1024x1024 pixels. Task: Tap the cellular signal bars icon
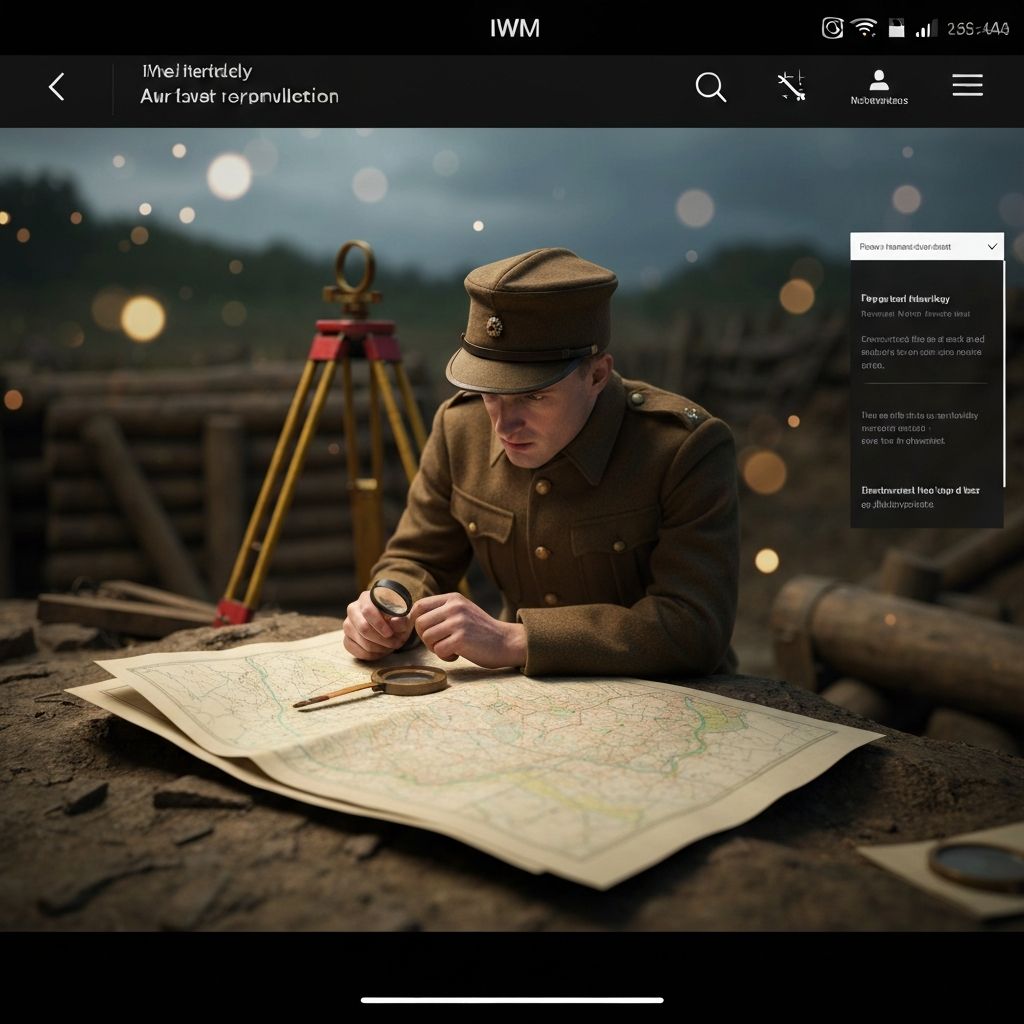[x=925, y=29]
